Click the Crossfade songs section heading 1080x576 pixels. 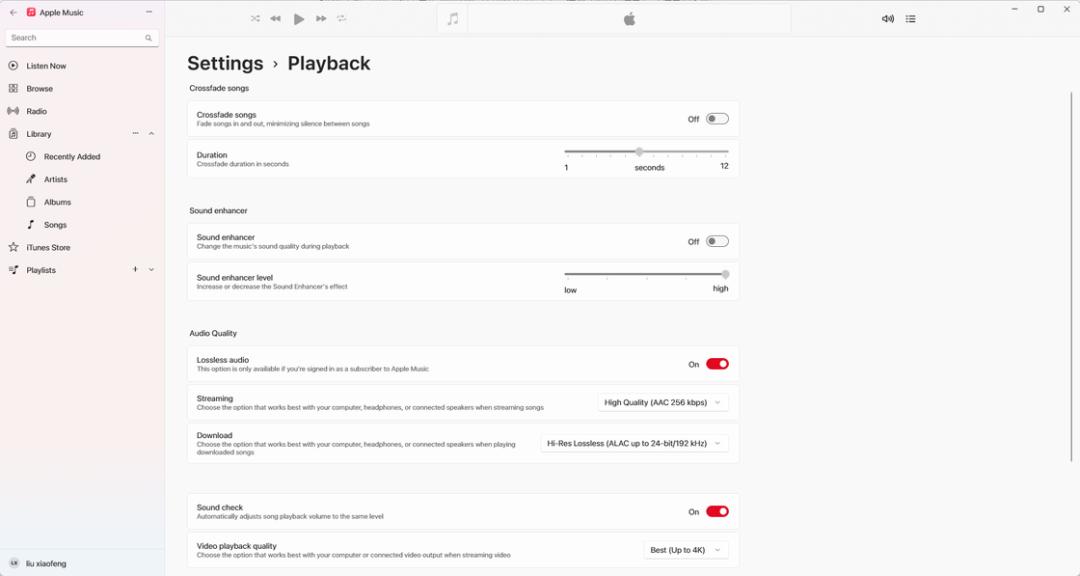click(x=219, y=88)
